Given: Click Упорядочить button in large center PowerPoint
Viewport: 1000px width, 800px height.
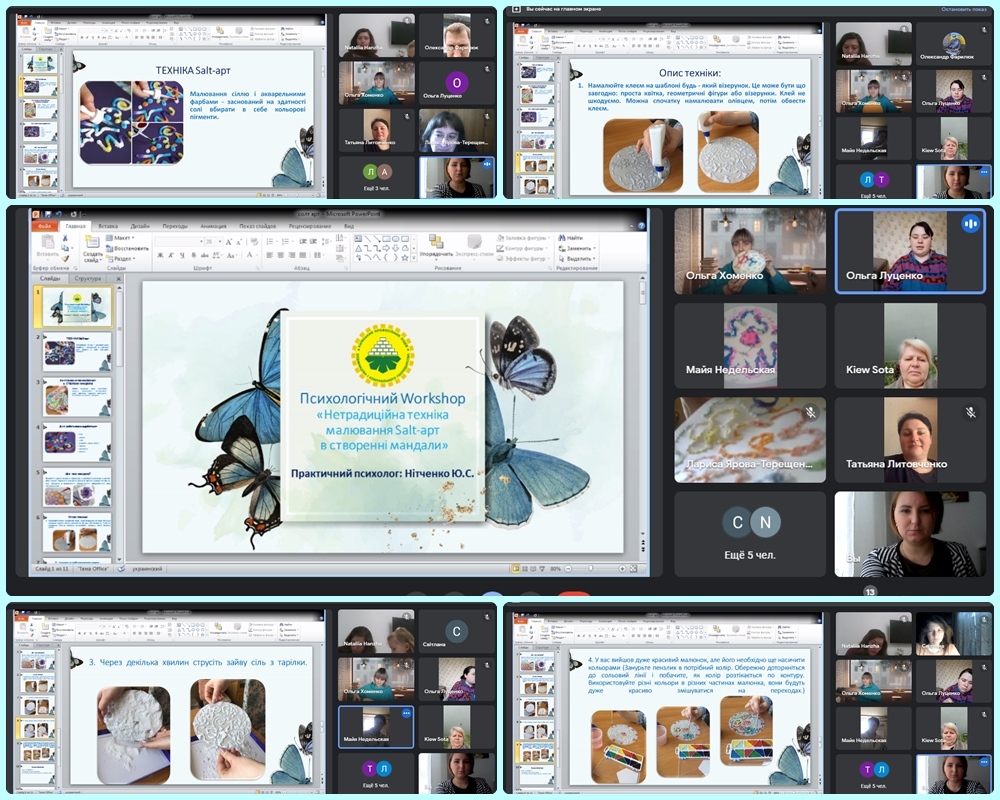Looking at the screenshot, I should (436, 246).
